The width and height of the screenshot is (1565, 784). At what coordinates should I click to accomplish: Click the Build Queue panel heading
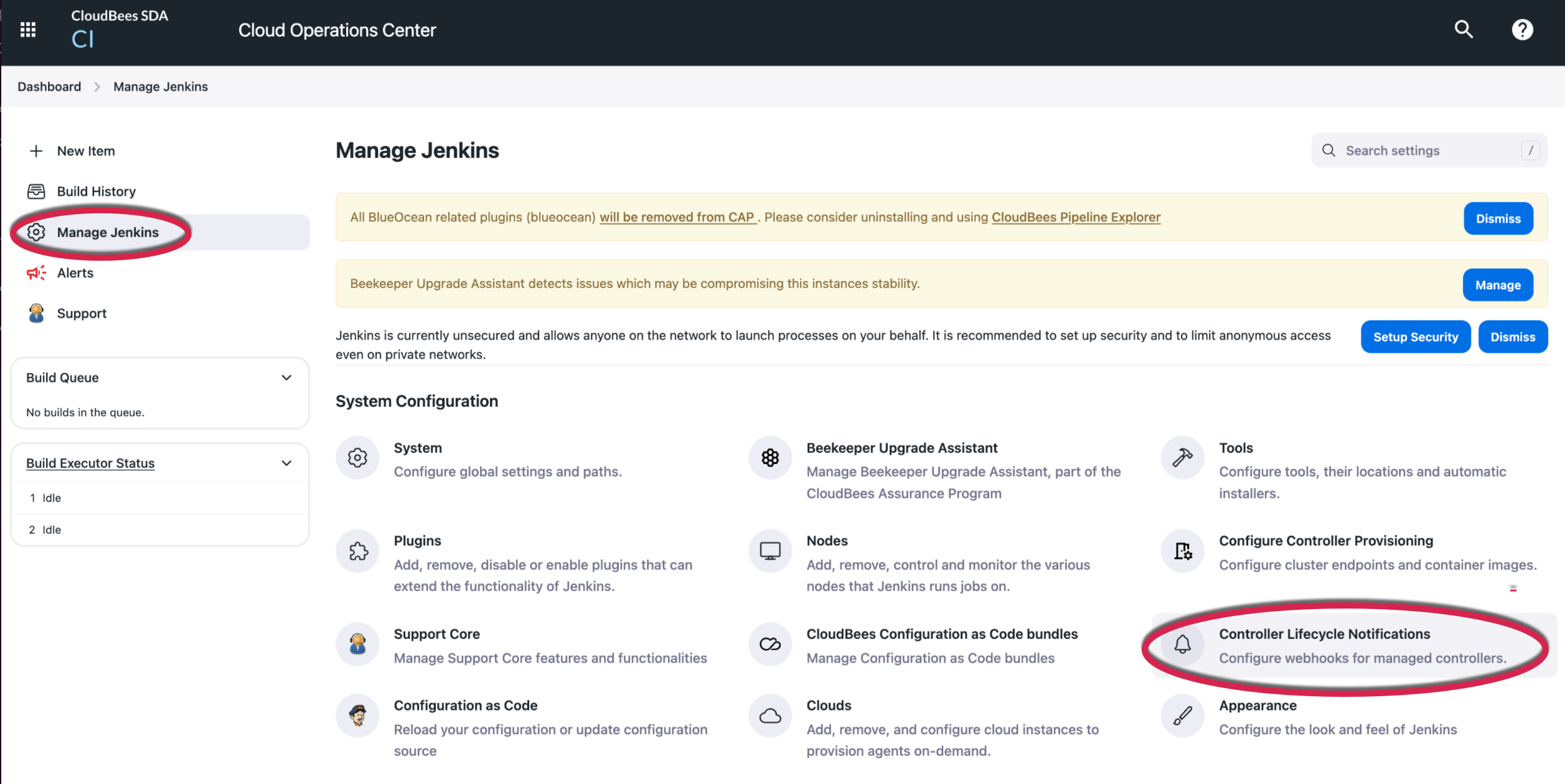click(62, 378)
